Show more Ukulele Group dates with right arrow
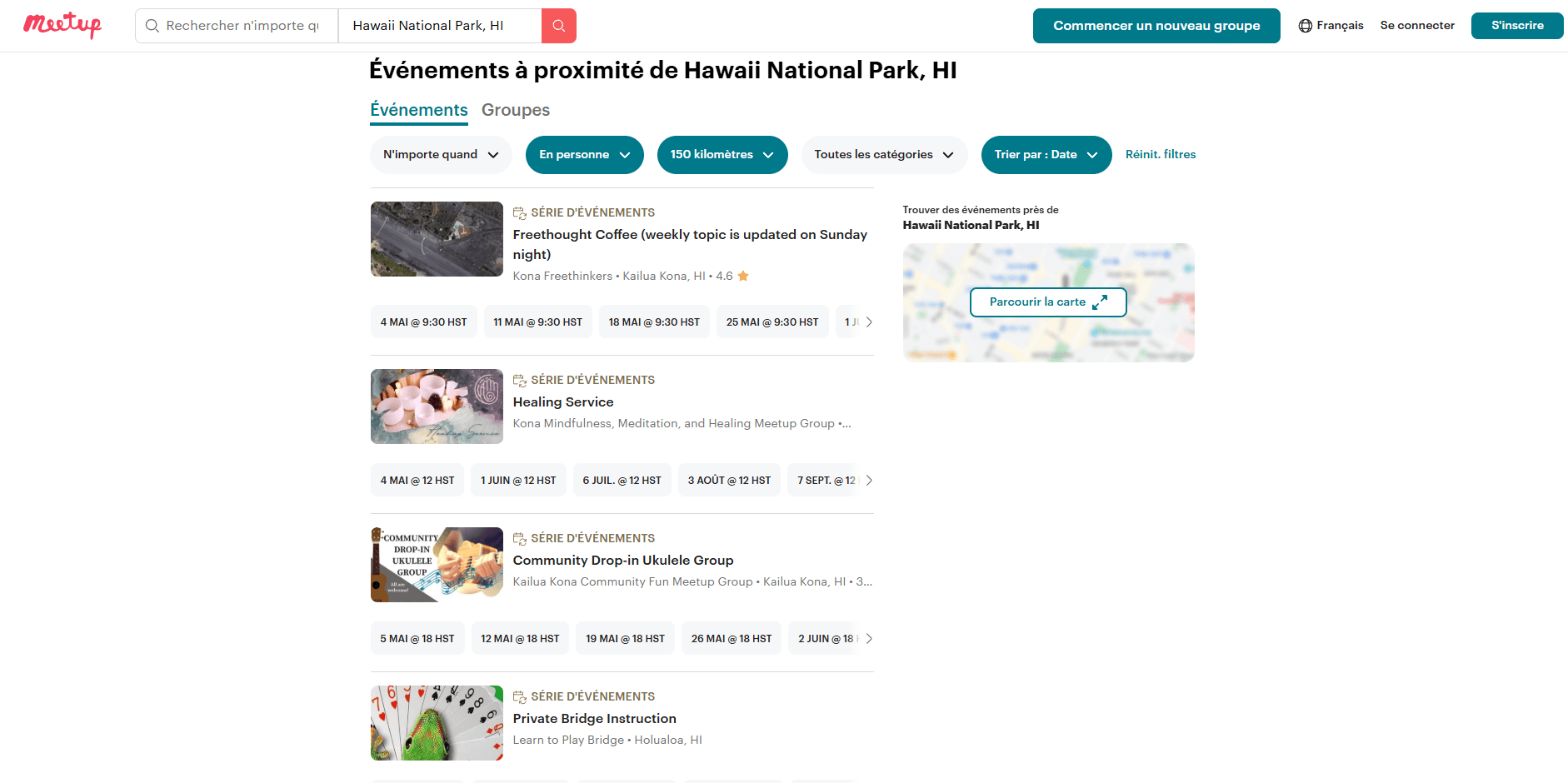Image resolution: width=1568 pixels, height=783 pixels. 869,638
